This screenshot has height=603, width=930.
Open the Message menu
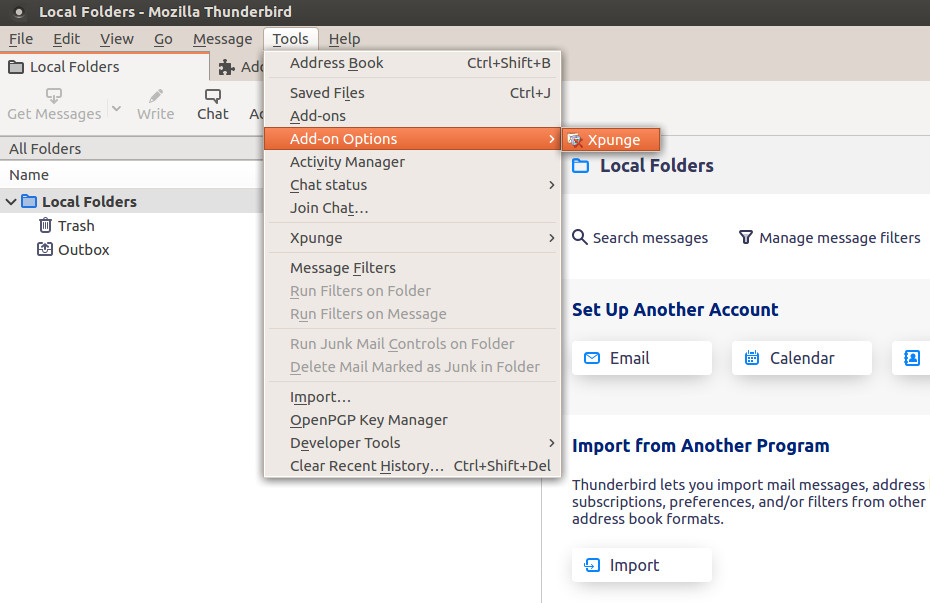point(222,39)
